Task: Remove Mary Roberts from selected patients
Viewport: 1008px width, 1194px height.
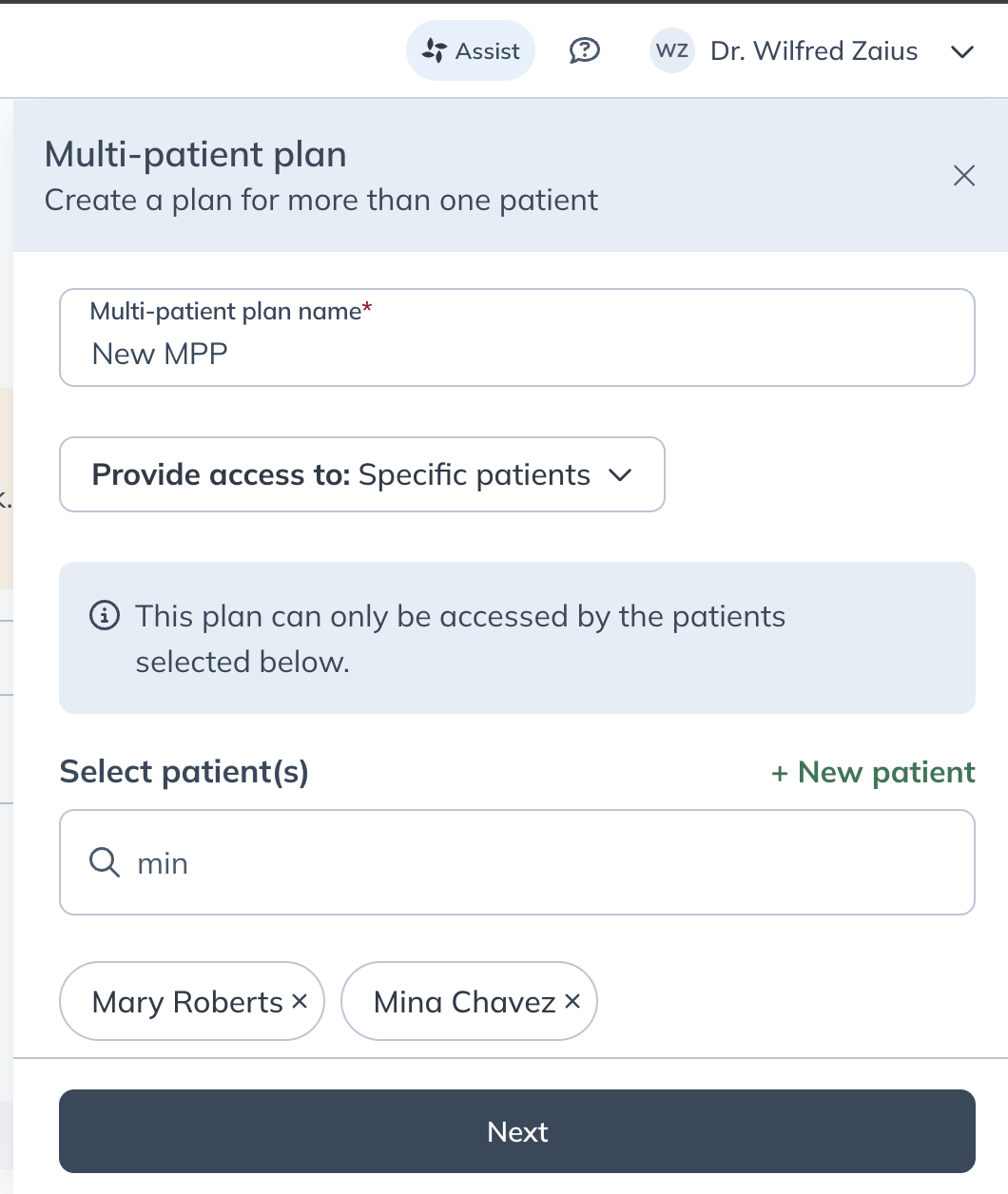Action: [300, 1001]
